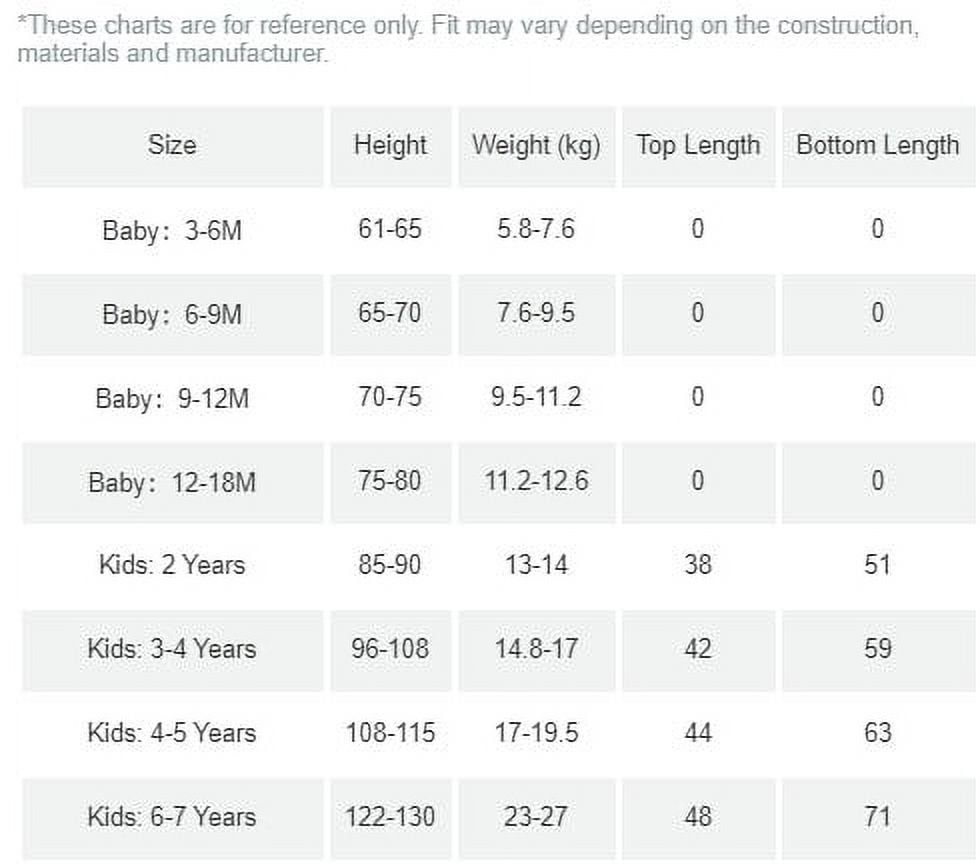Click the Height column header

(391, 146)
